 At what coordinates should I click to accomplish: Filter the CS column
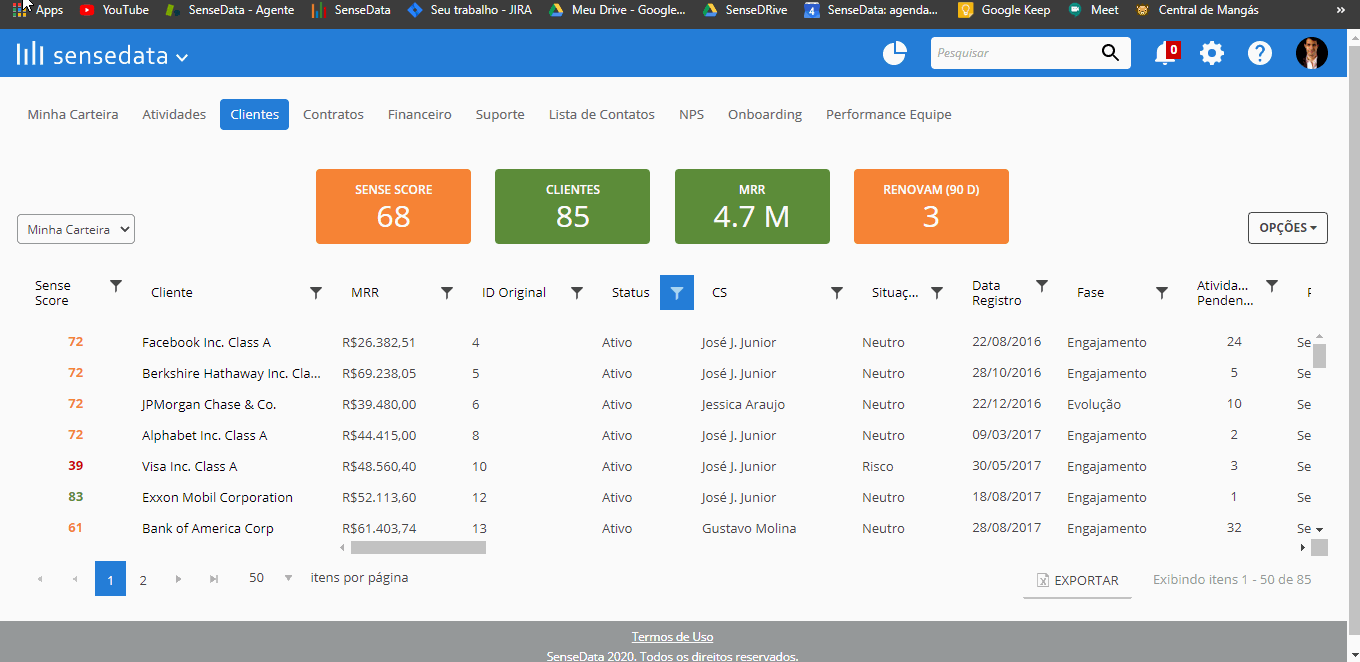[x=837, y=293]
